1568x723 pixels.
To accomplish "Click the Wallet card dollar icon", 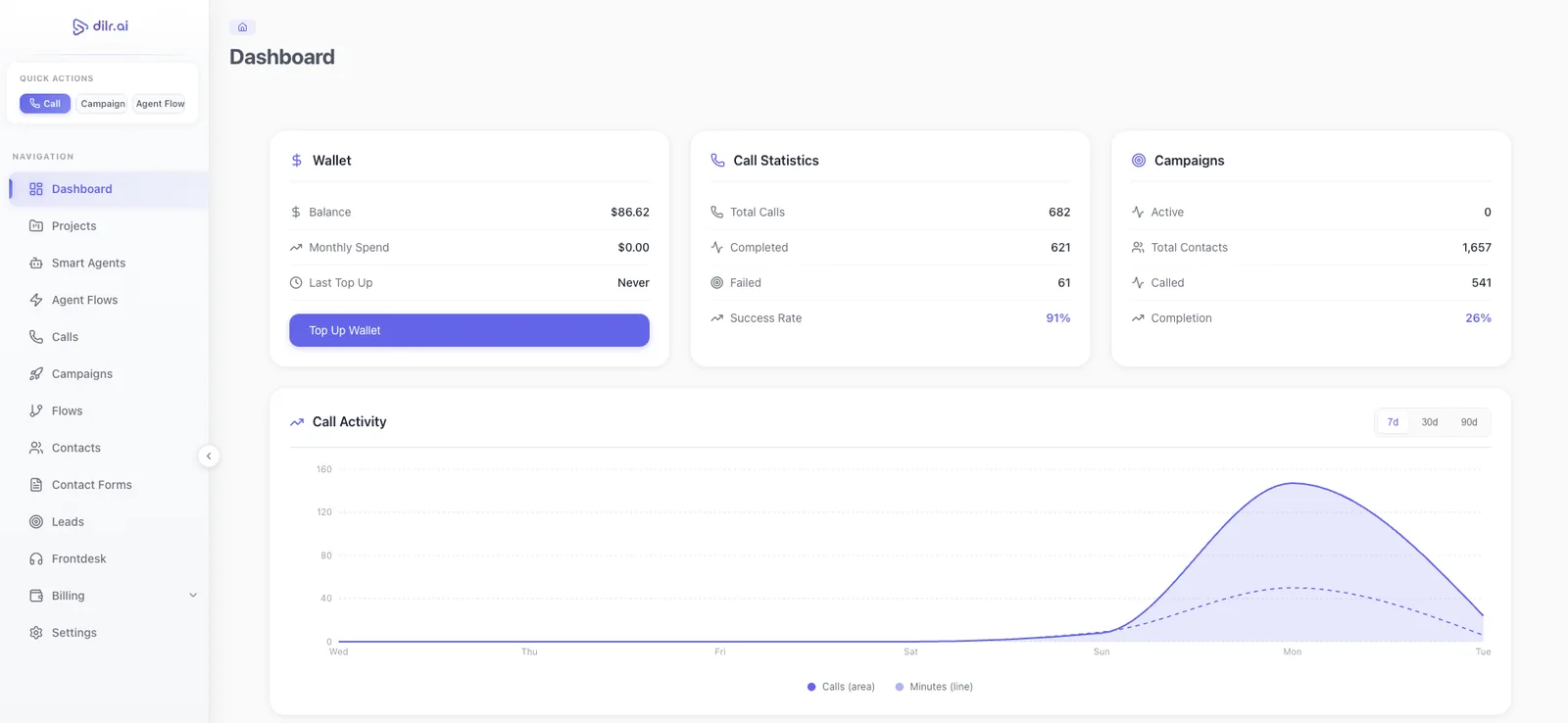I will click(297, 161).
